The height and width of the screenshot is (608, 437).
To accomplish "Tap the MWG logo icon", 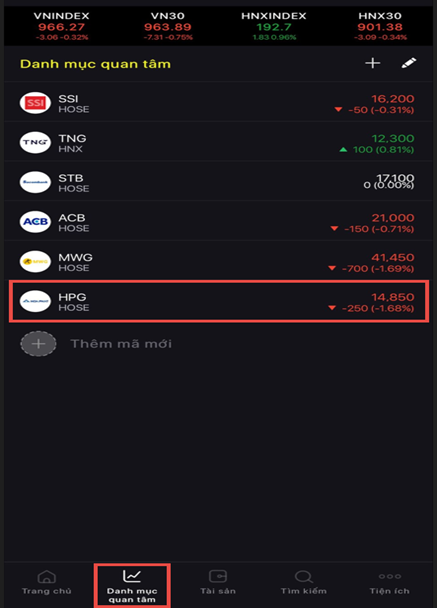I will coord(35,261).
